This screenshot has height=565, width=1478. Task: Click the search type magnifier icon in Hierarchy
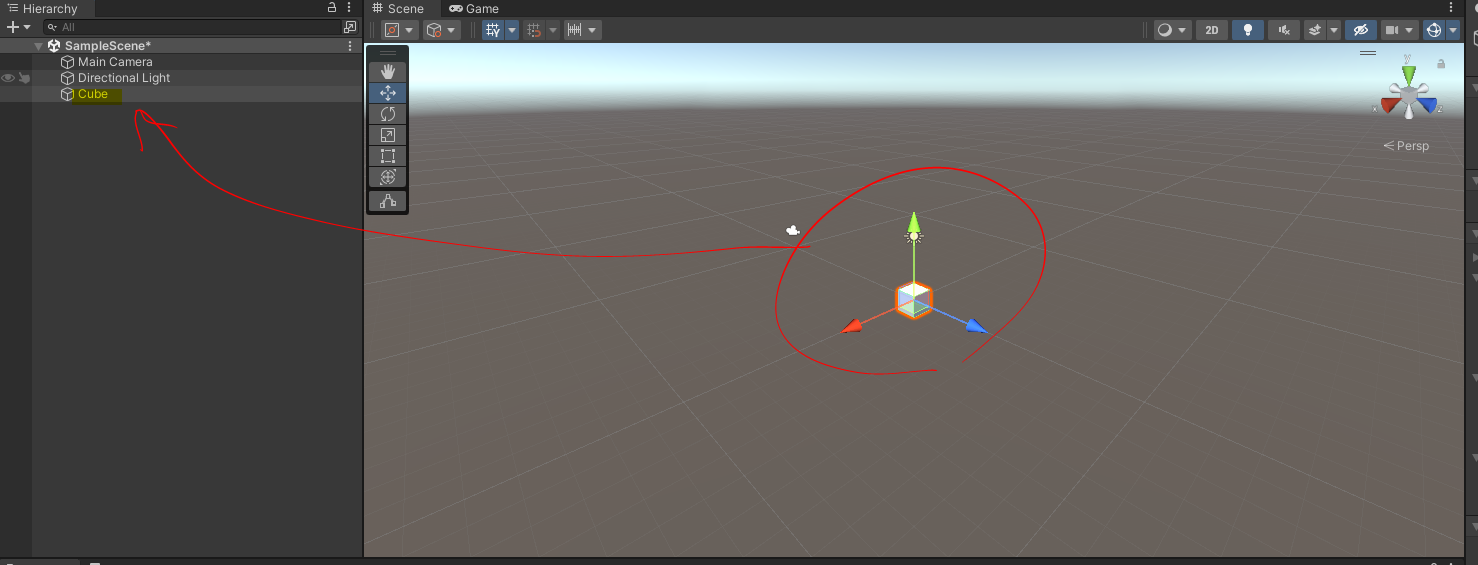52,27
